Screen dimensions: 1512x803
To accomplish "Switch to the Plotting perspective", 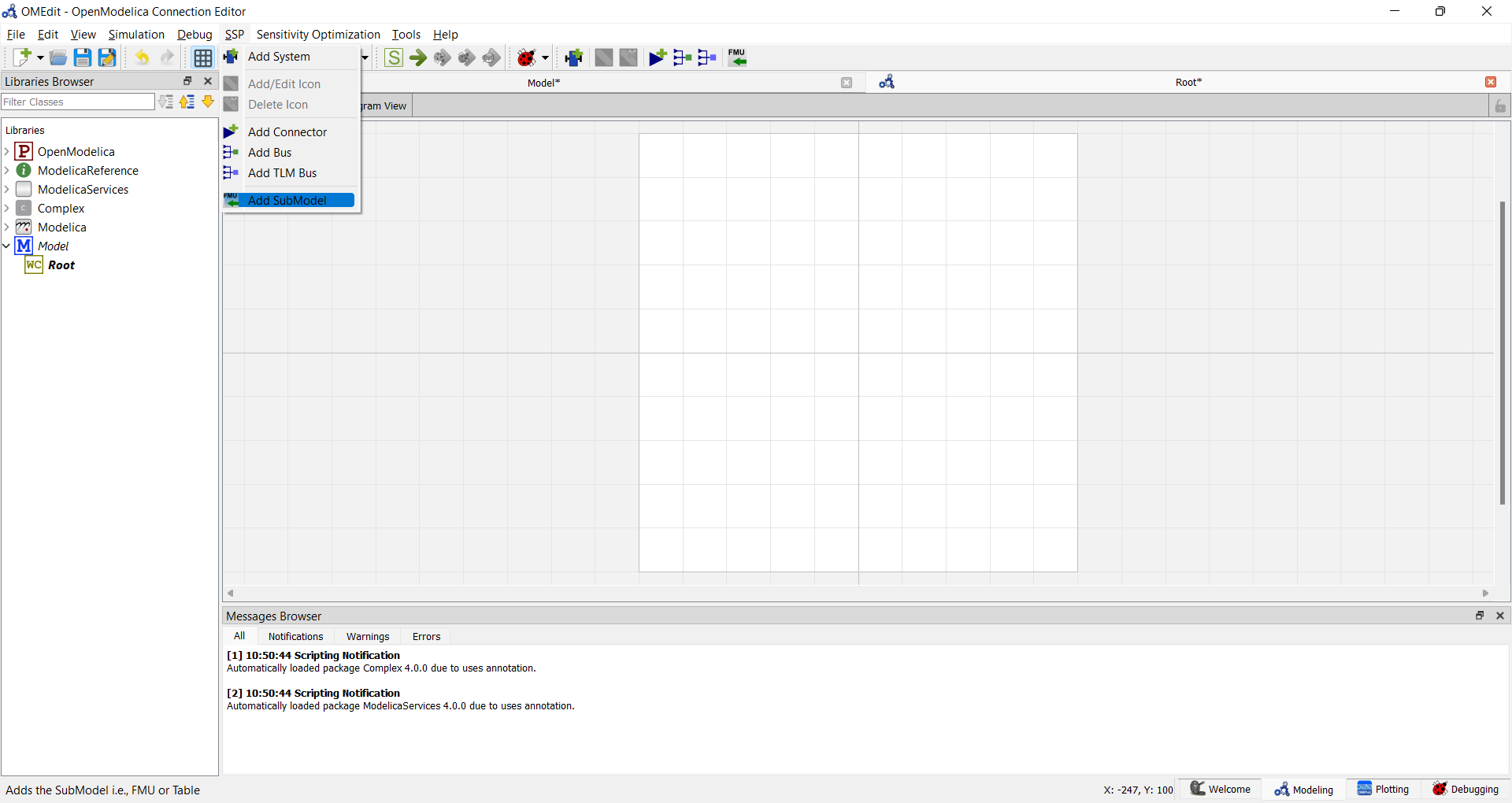I will (x=1383, y=789).
